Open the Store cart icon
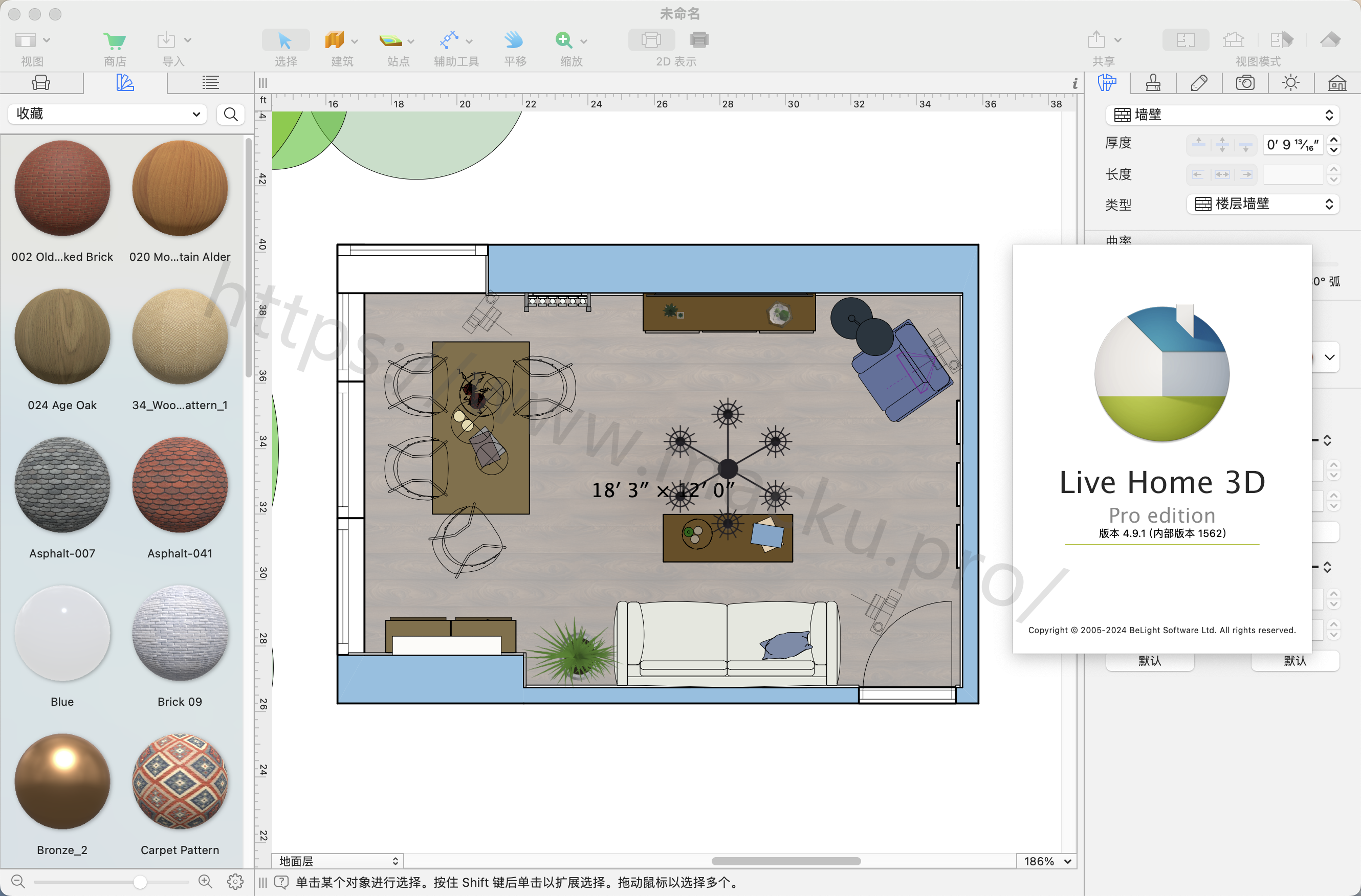 tap(115, 40)
